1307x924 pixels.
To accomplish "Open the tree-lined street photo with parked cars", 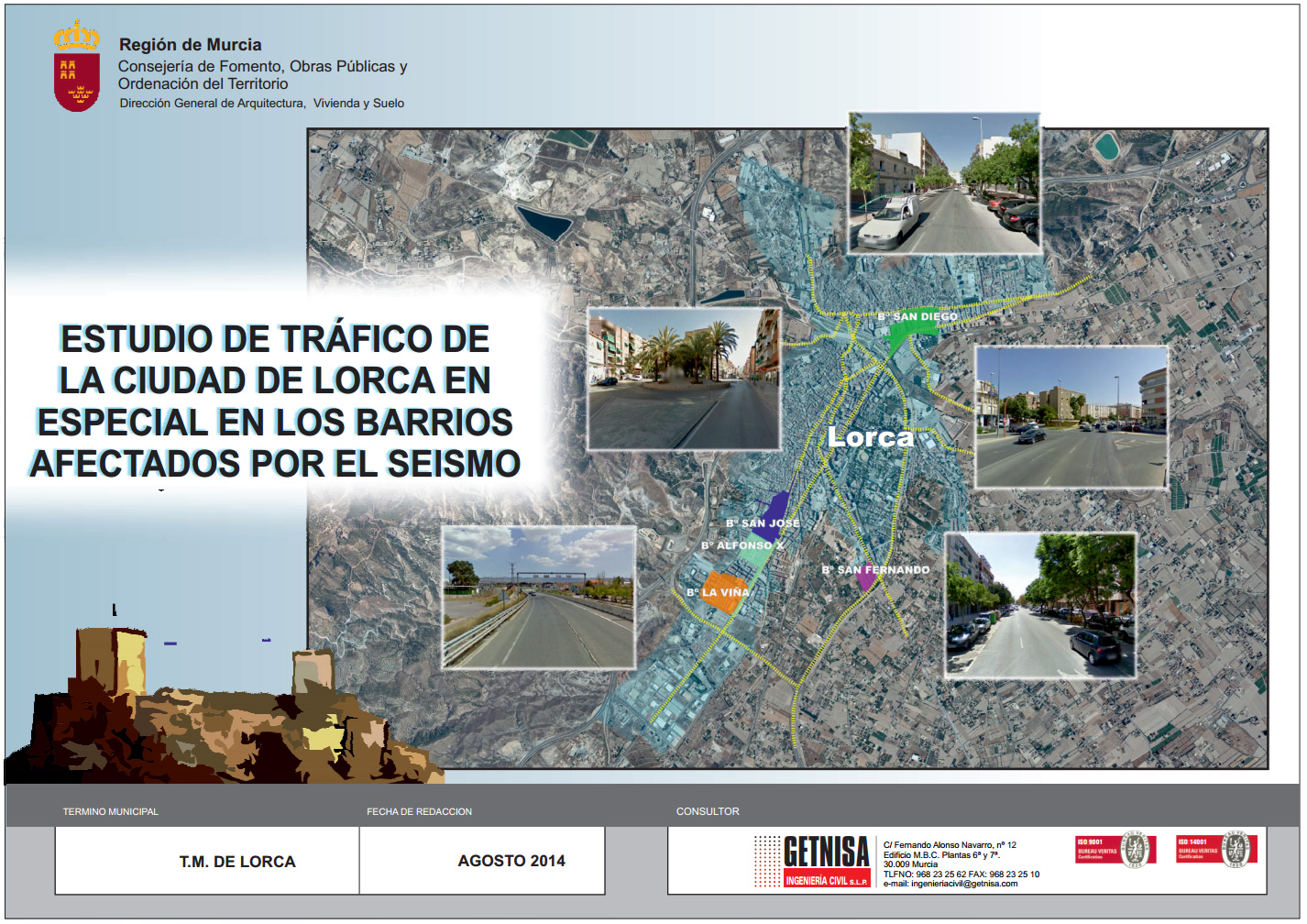I will coord(1040,606).
